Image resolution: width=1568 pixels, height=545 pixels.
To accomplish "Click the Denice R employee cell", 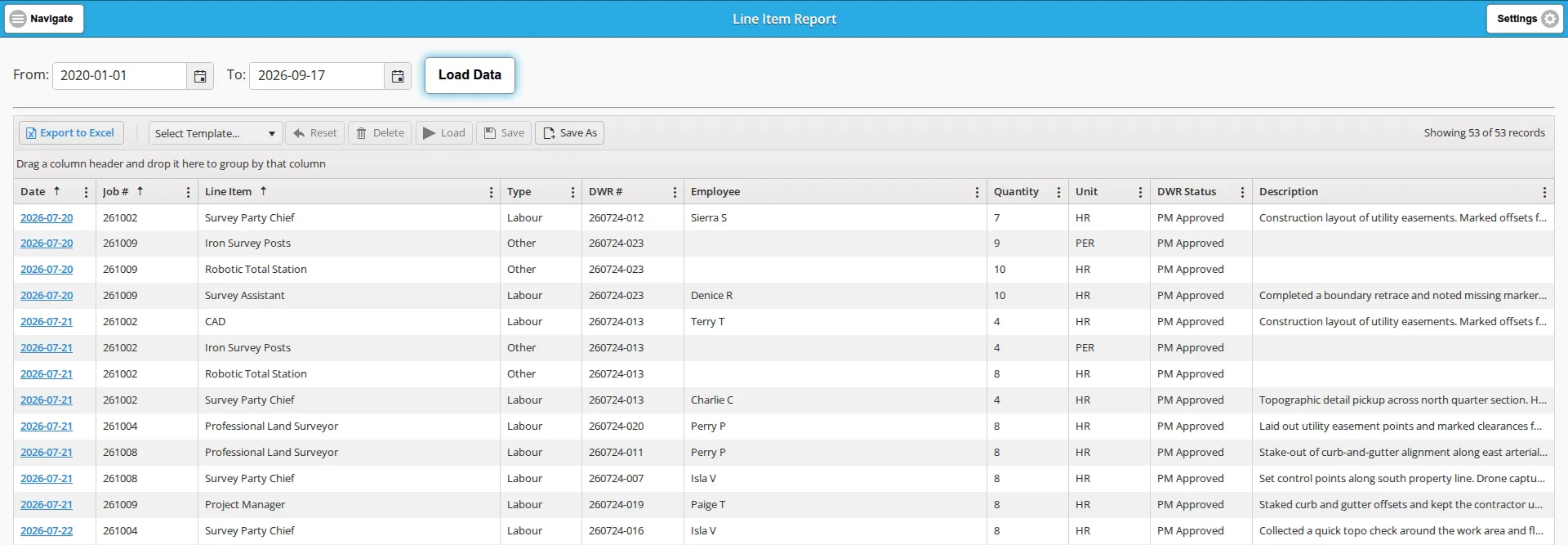I will point(835,296).
